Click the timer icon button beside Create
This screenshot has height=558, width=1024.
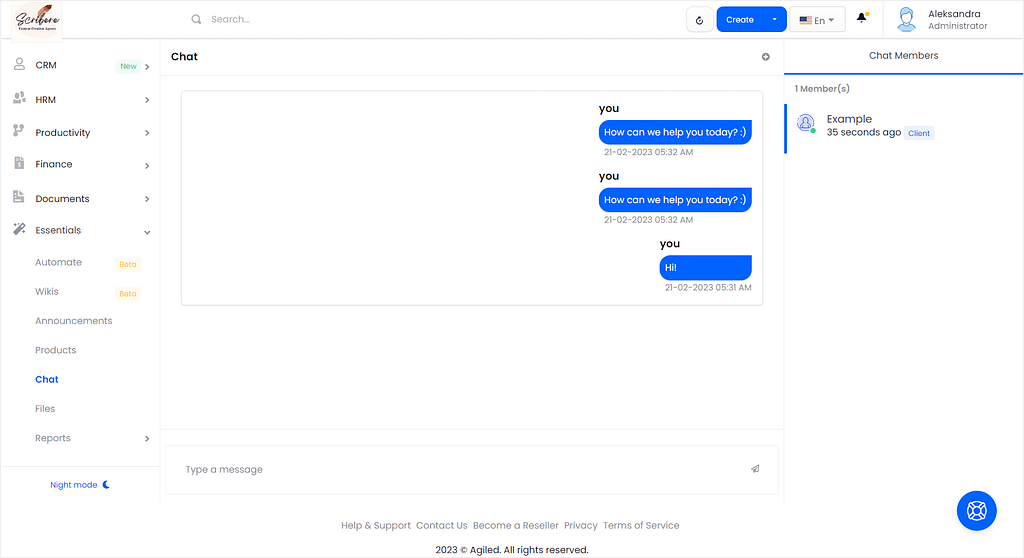(699, 20)
